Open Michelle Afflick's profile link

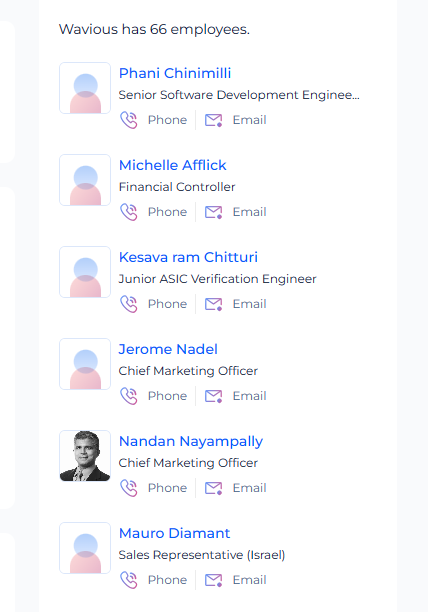click(172, 165)
